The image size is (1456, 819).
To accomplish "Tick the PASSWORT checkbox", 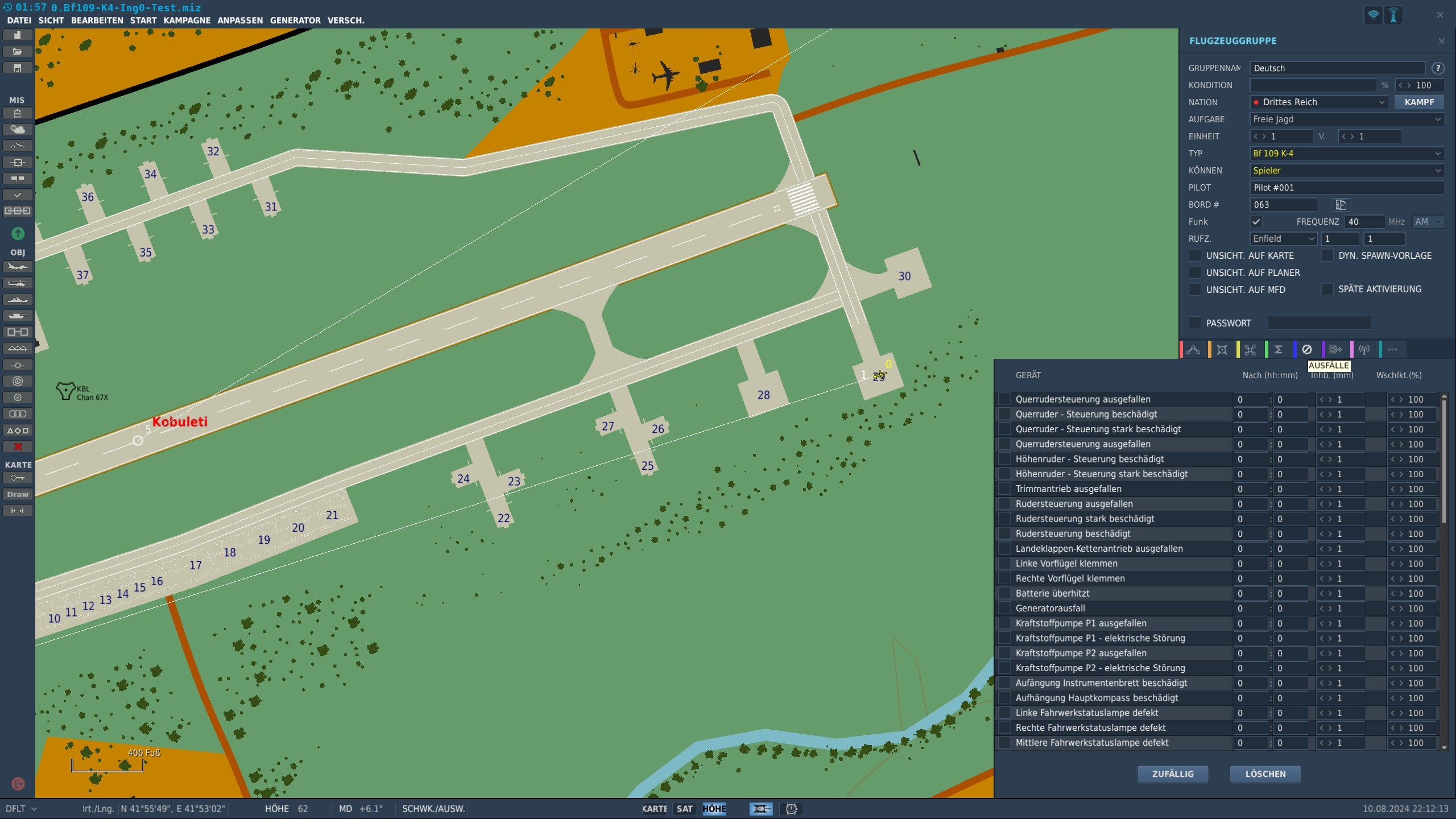I will click(x=1195, y=323).
